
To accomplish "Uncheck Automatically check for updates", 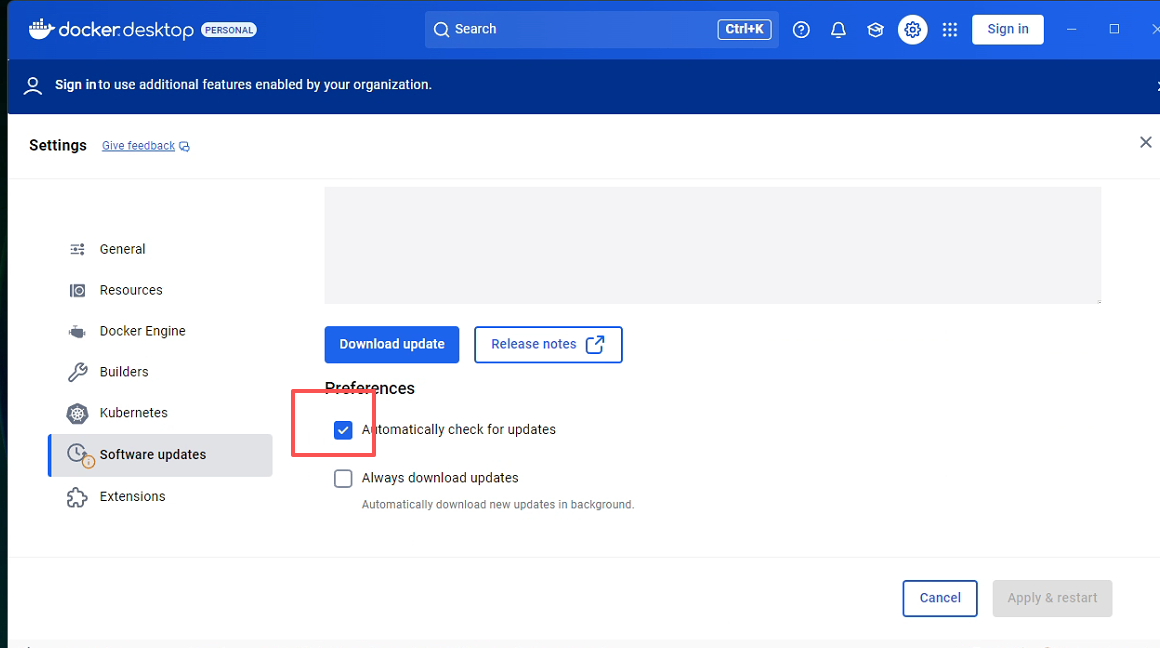I will click(343, 430).
